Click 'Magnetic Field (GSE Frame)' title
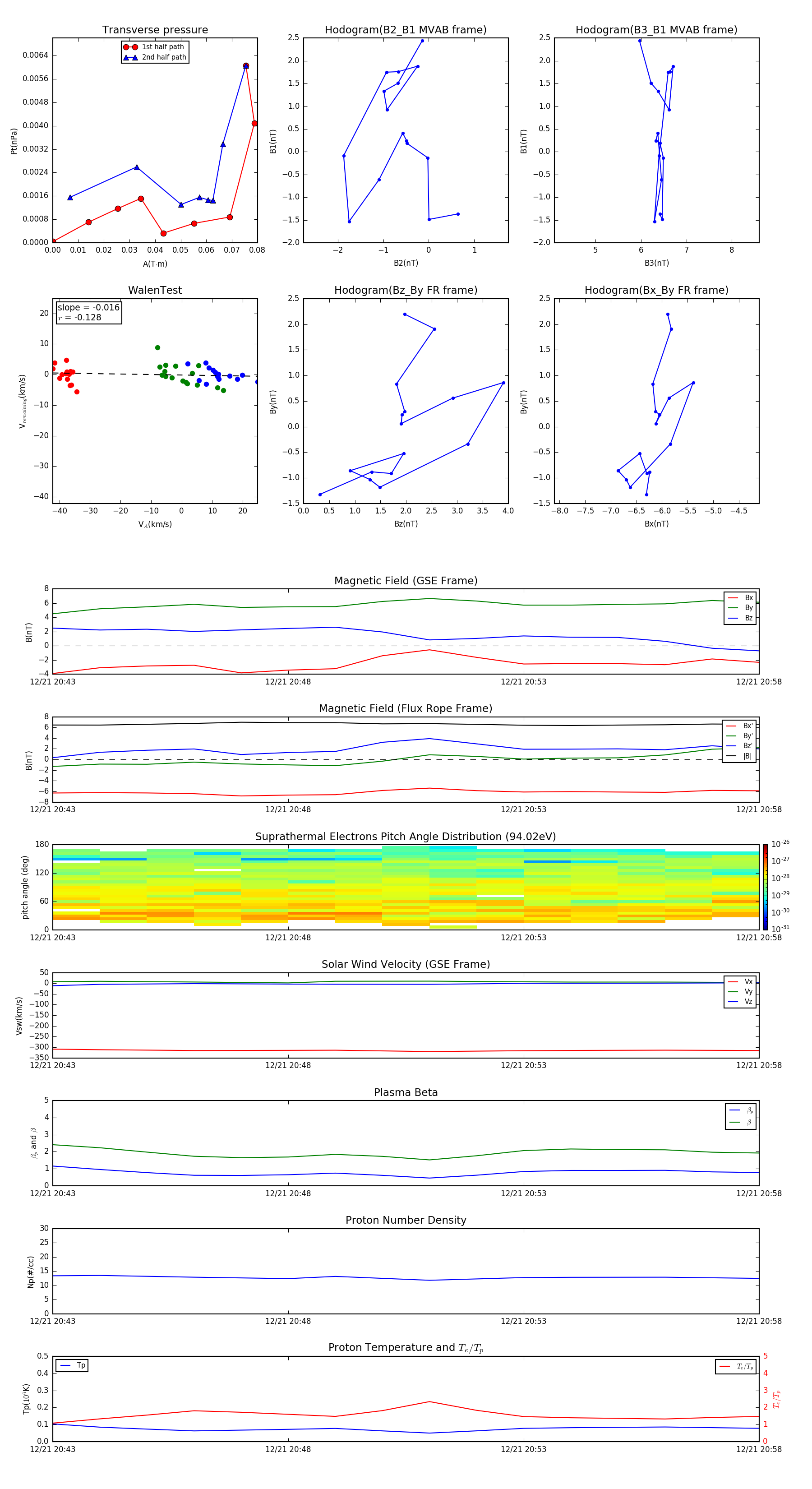The width and height of the screenshot is (812, 1489). 406,581
